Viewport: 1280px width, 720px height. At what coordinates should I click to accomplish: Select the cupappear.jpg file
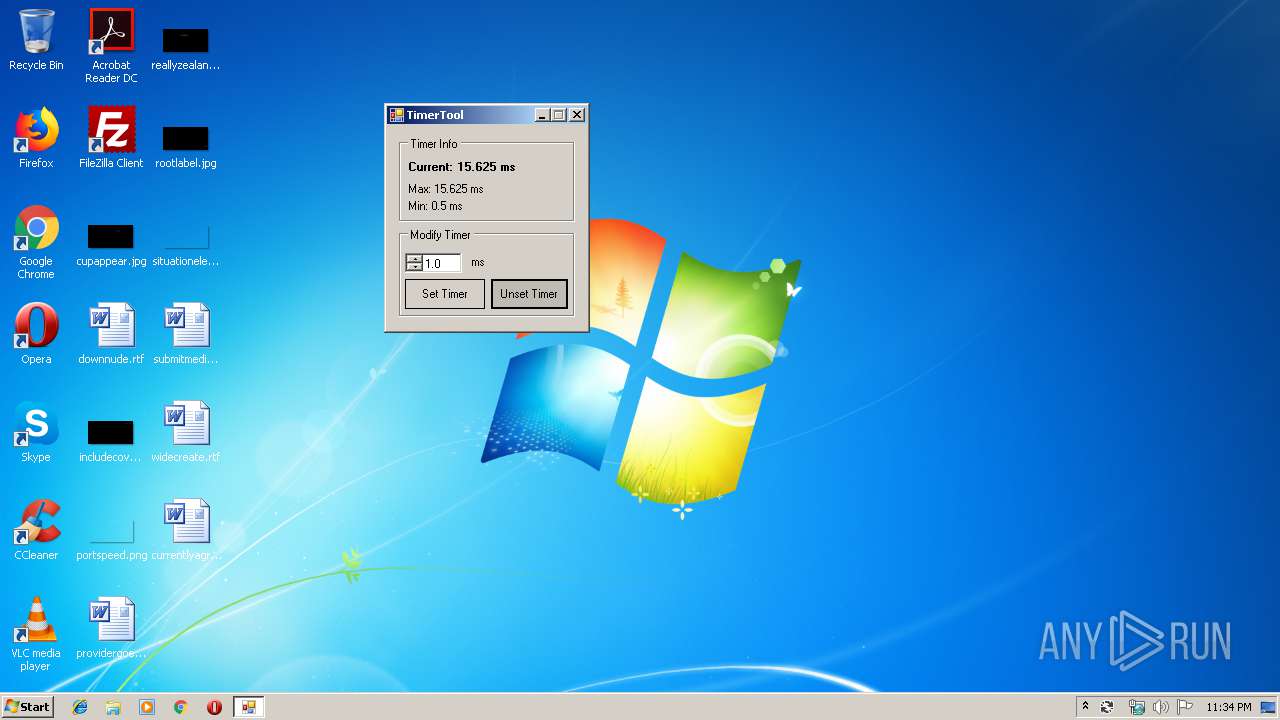(111, 243)
